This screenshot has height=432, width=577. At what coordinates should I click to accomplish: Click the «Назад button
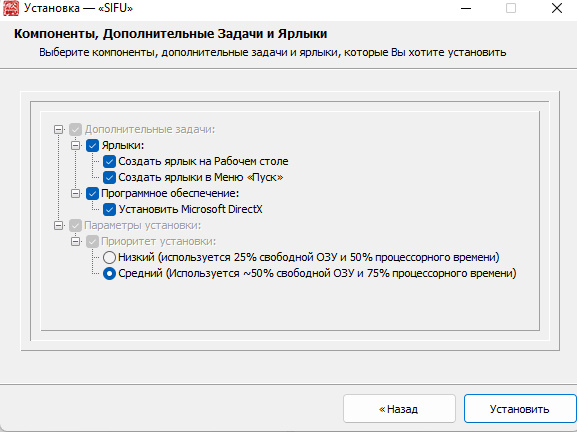399,409
